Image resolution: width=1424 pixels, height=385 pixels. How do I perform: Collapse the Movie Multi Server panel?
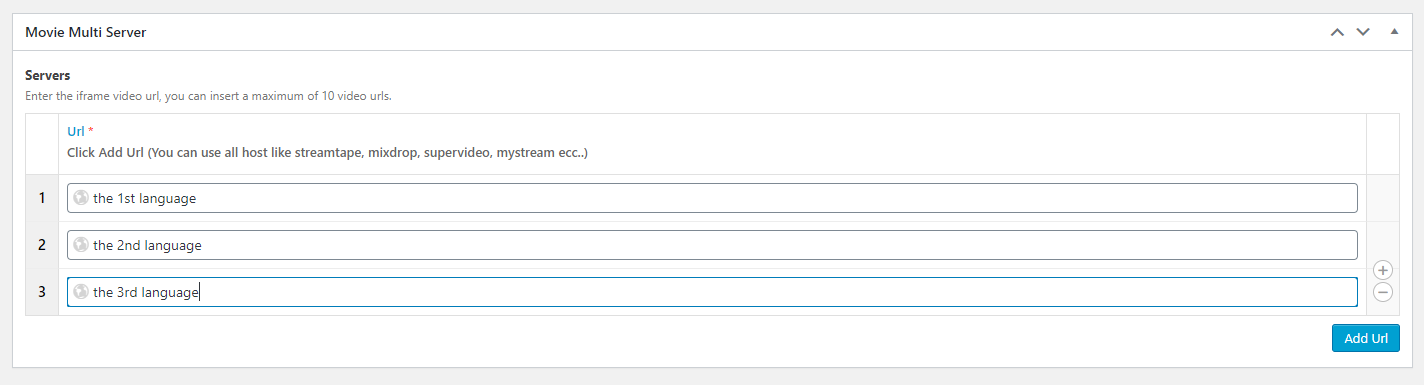(1394, 32)
